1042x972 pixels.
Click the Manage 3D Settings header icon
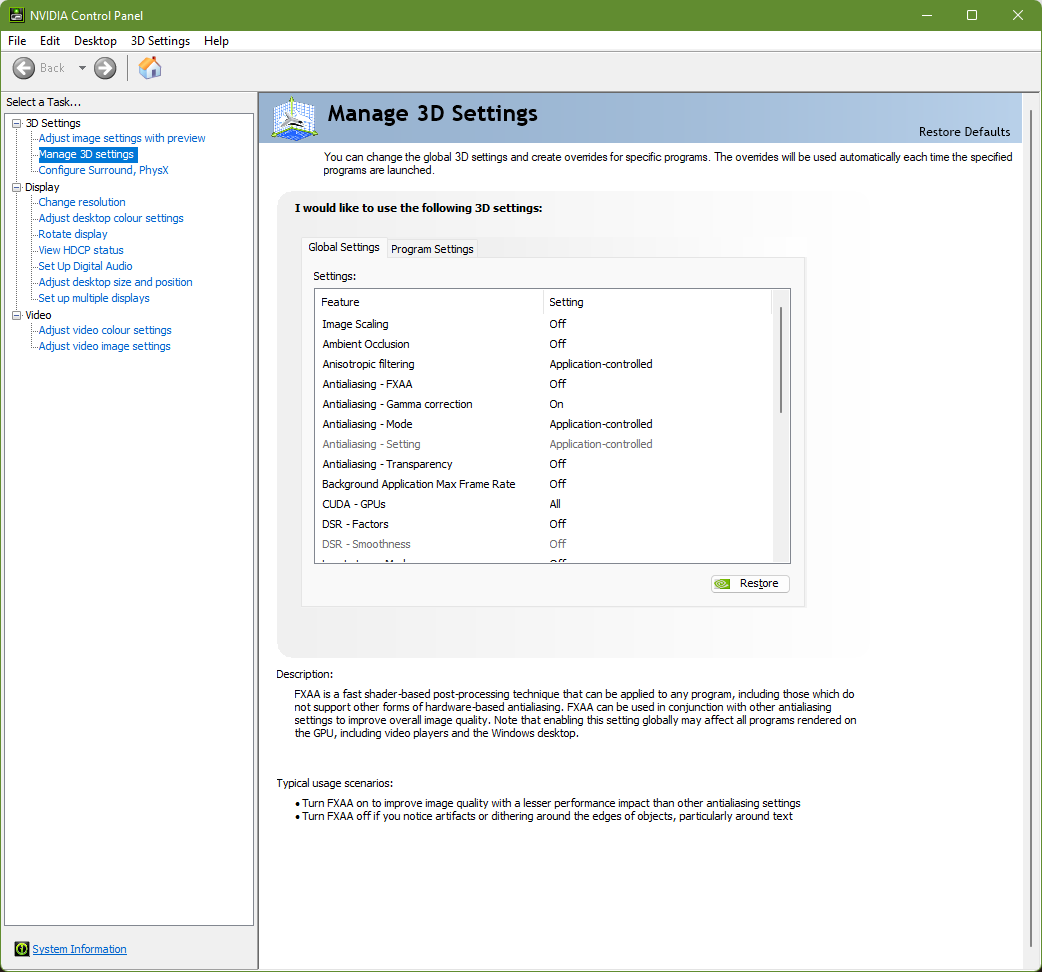point(294,118)
